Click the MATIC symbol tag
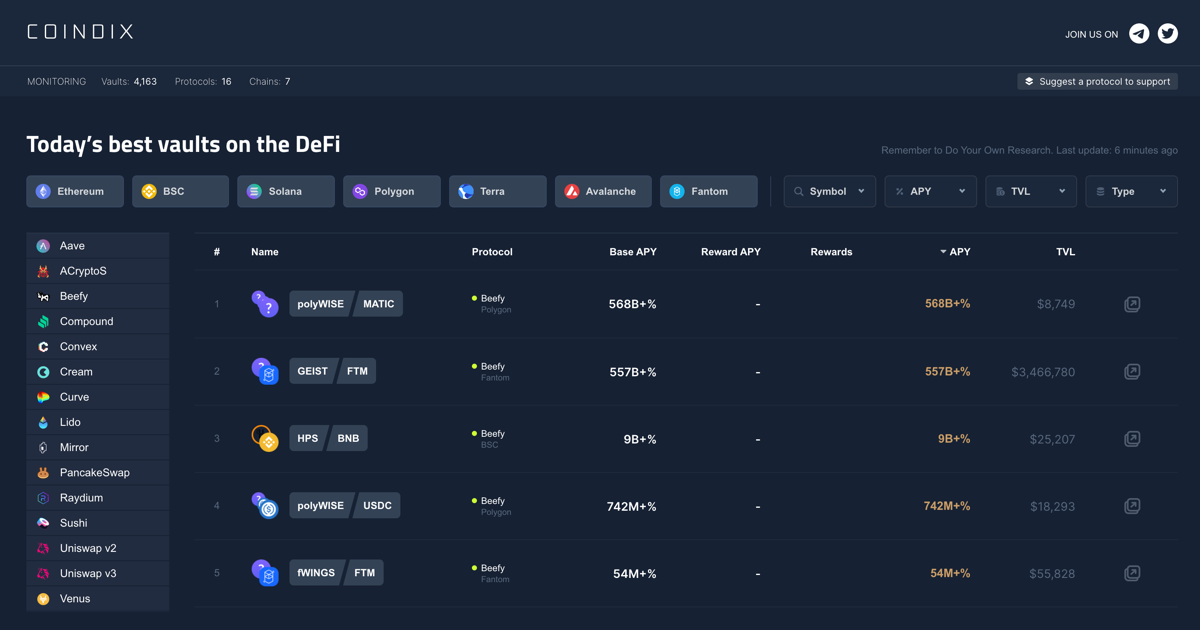 pyautogui.click(x=379, y=304)
